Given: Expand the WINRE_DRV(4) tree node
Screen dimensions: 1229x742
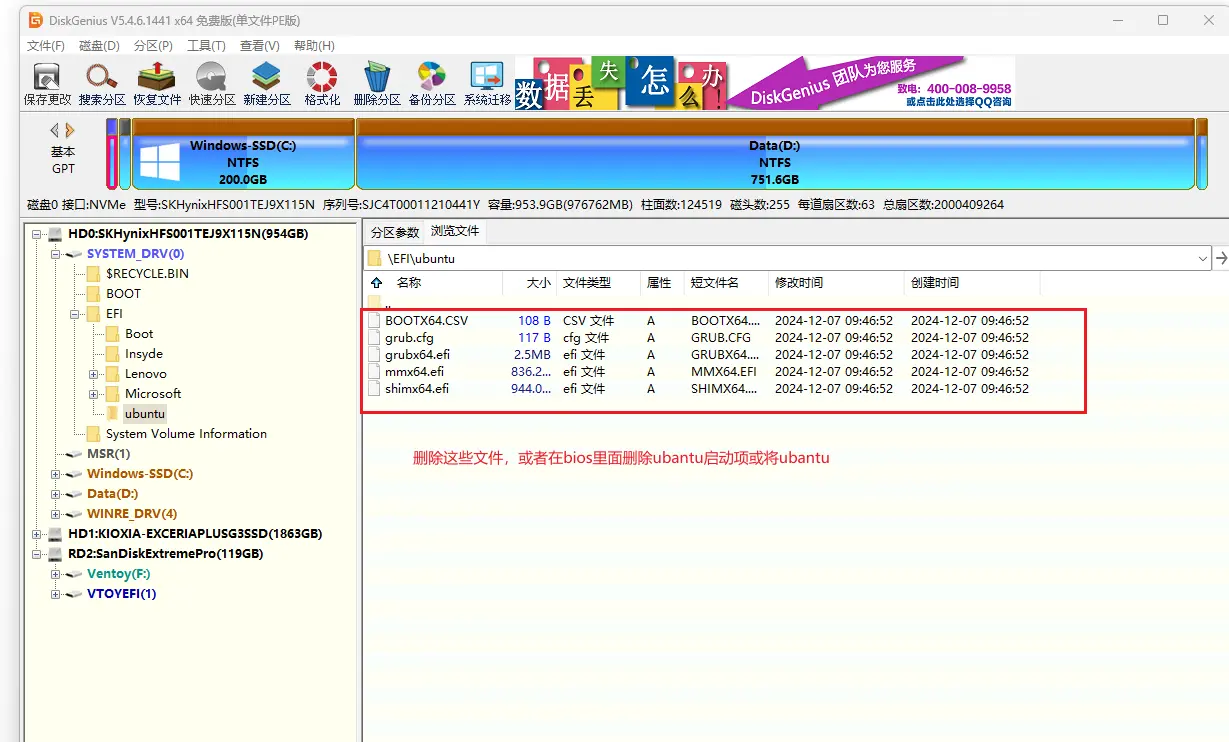Looking at the screenshot, I should point(56,514).
